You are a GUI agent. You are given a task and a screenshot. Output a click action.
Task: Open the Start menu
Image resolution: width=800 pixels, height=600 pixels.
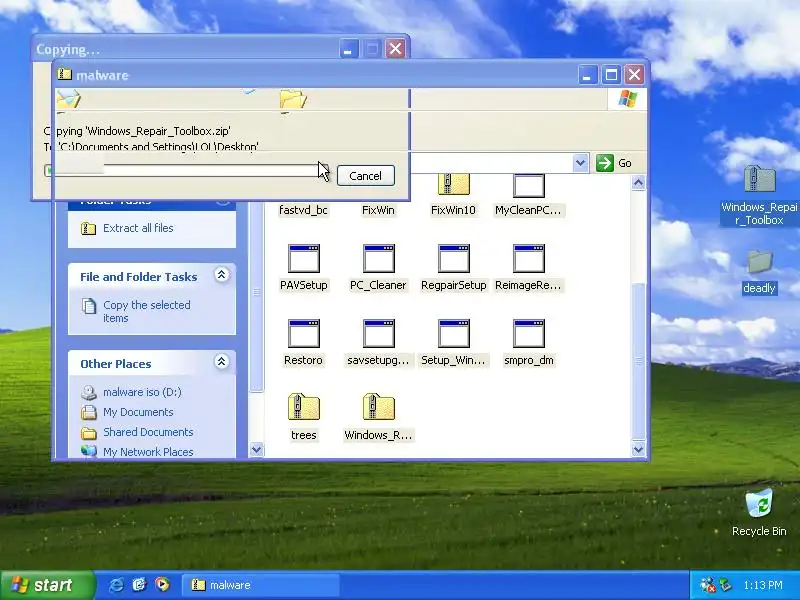(47, 585)
